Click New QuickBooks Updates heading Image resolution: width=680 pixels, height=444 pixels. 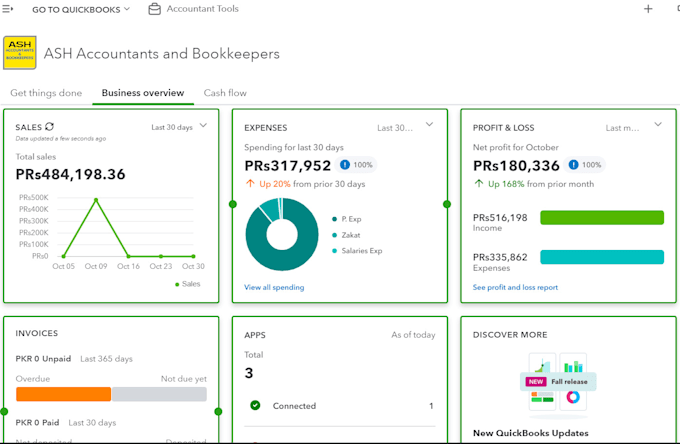[x=531, y=433]
